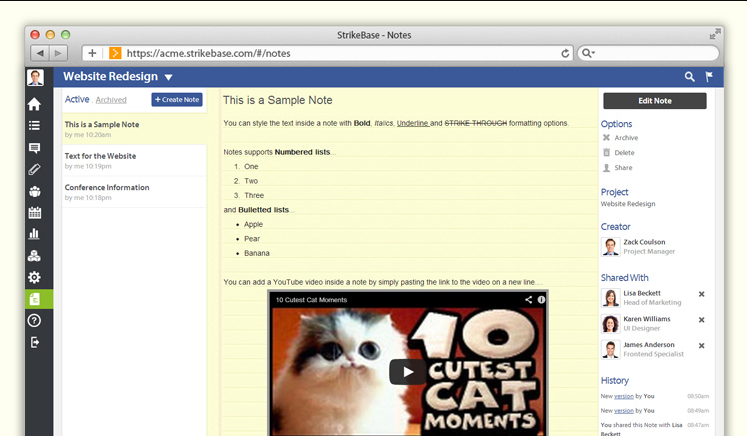Click the search magnifier in header

click(689, 77)
